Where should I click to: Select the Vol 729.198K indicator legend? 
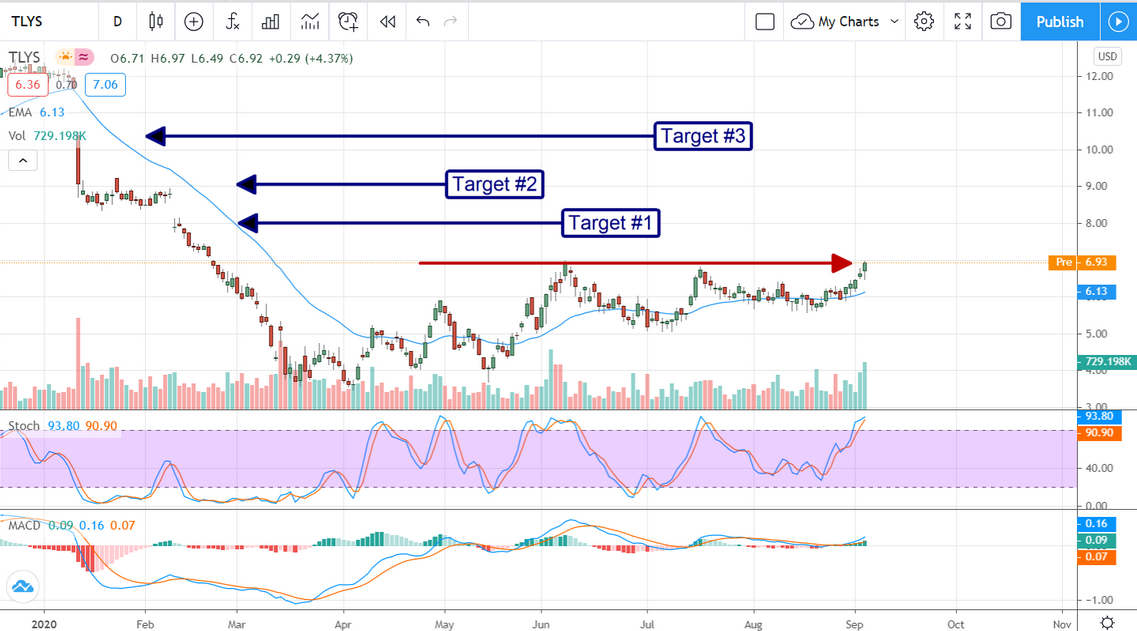pos(47,136)
